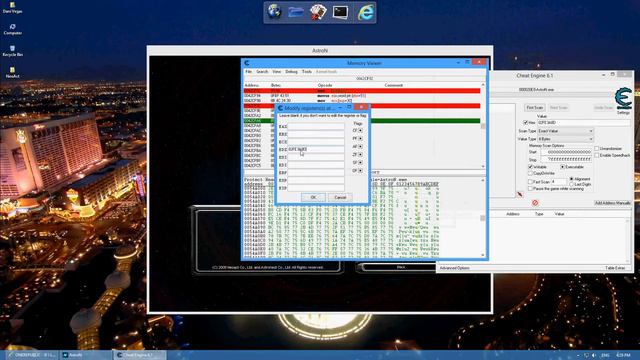Click the EAX register input field

point(316,127)
